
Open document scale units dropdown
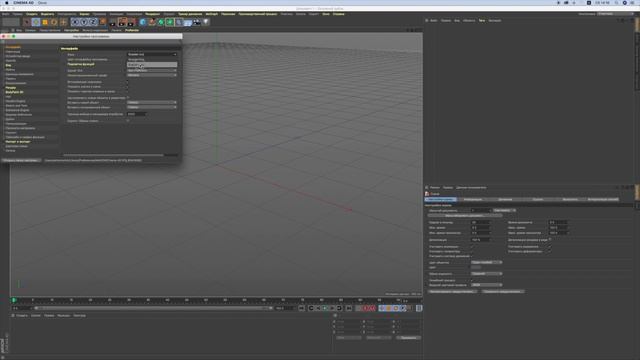pos(504,210)
